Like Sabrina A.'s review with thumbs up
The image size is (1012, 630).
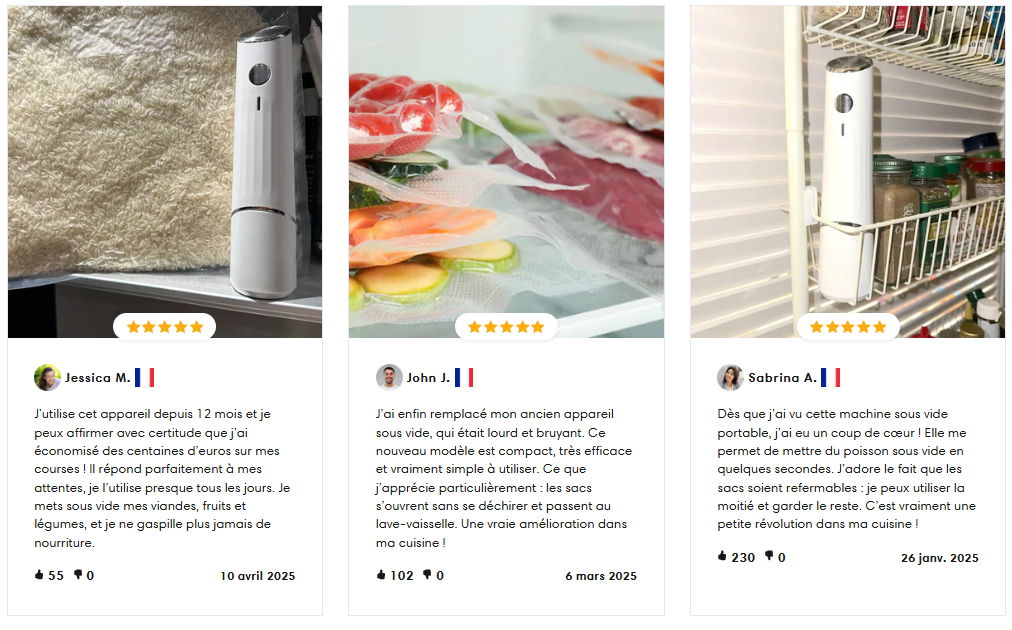(x=722, y=556)
